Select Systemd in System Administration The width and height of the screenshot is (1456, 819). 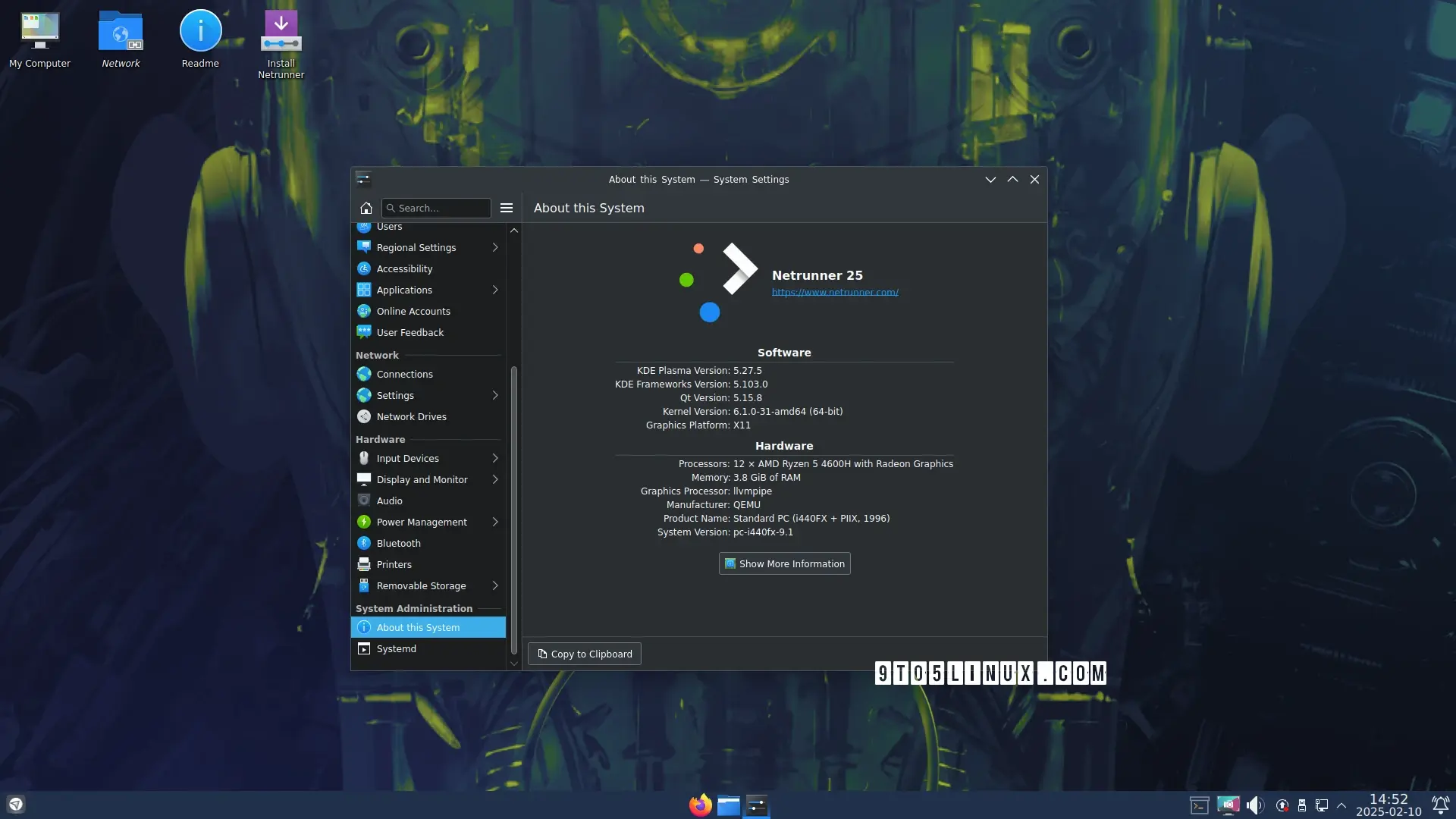[396, 649]
